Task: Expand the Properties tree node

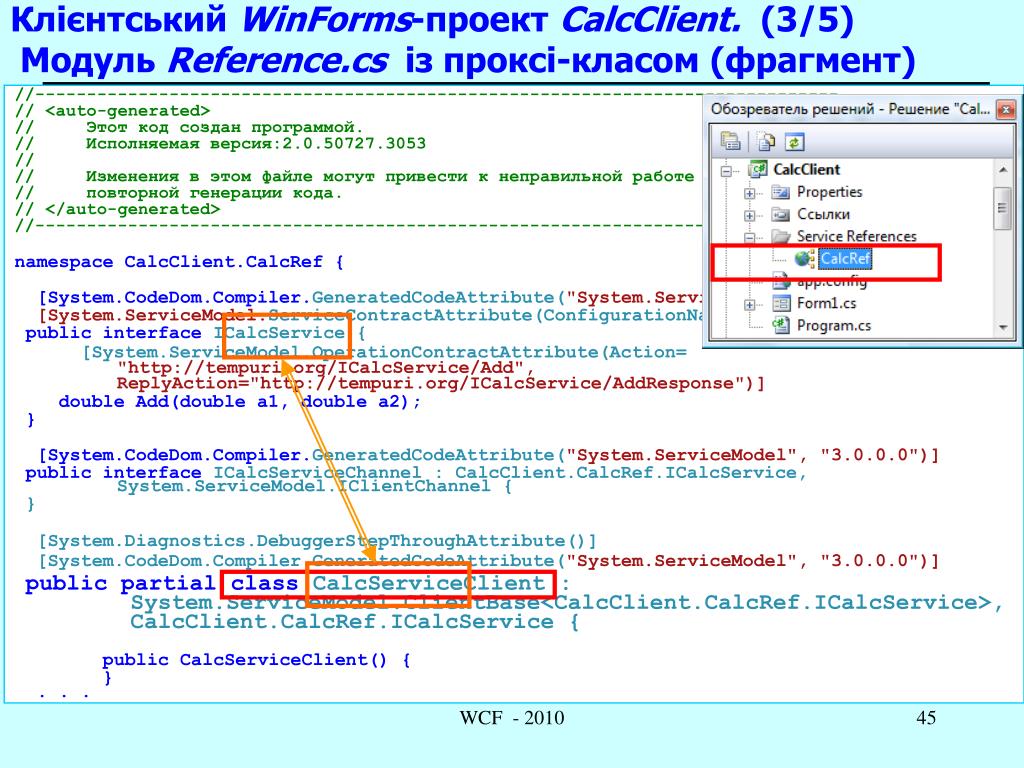Action: tap(750, 193)
